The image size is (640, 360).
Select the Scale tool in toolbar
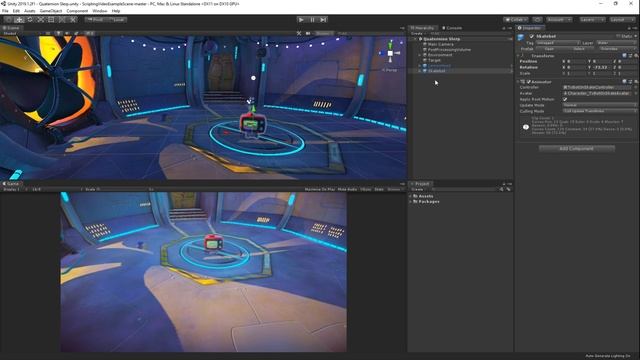(40, 20)
